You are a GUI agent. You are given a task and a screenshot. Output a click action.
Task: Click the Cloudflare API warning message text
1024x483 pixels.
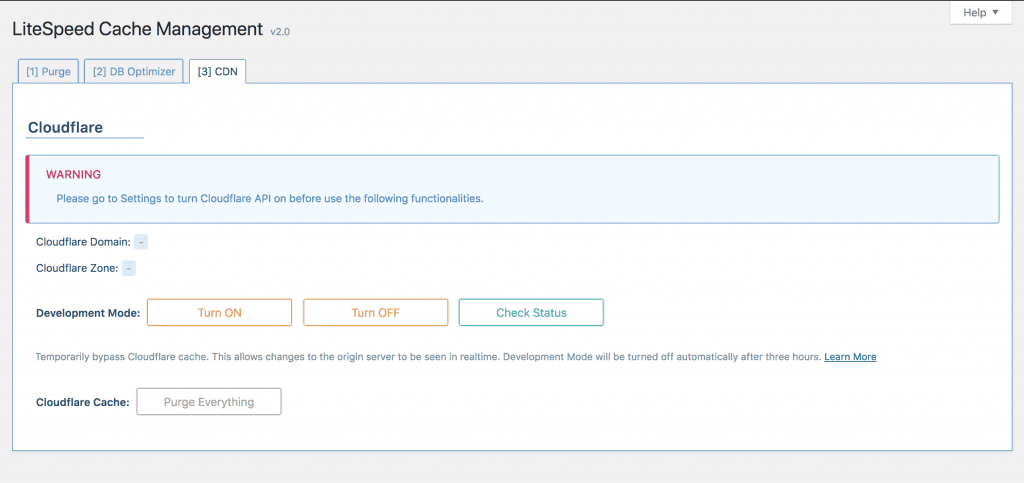click(x=270, y=198)
